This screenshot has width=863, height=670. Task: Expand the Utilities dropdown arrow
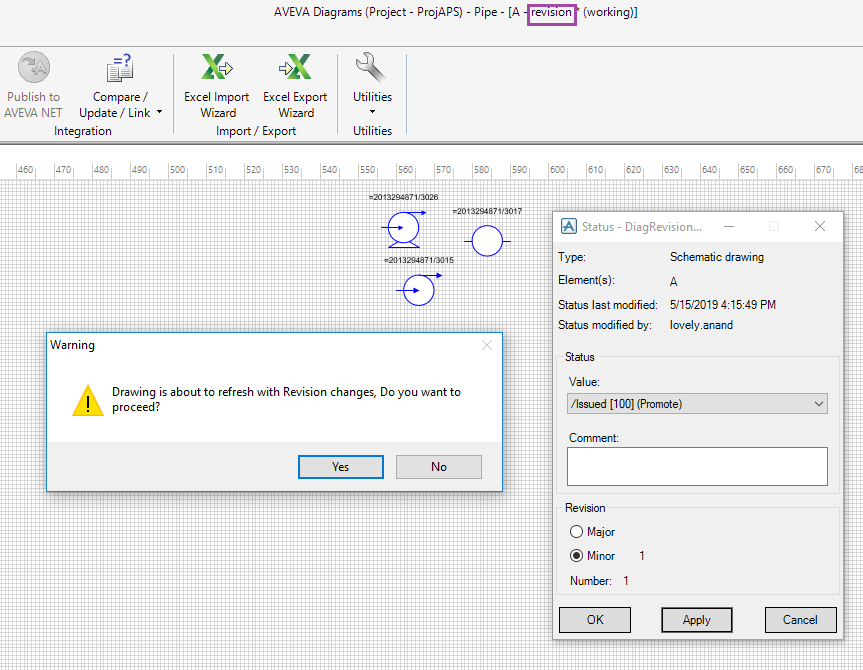point(371,111)
